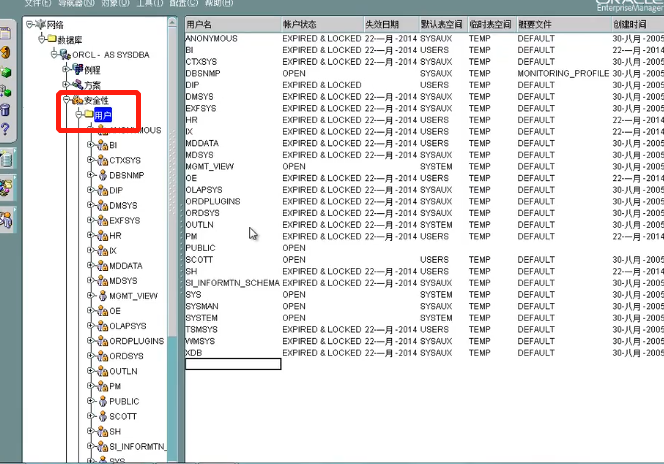Open the 工具(T) menu
The width and height of the screenshot is (664, 464).
coord(150,3)
